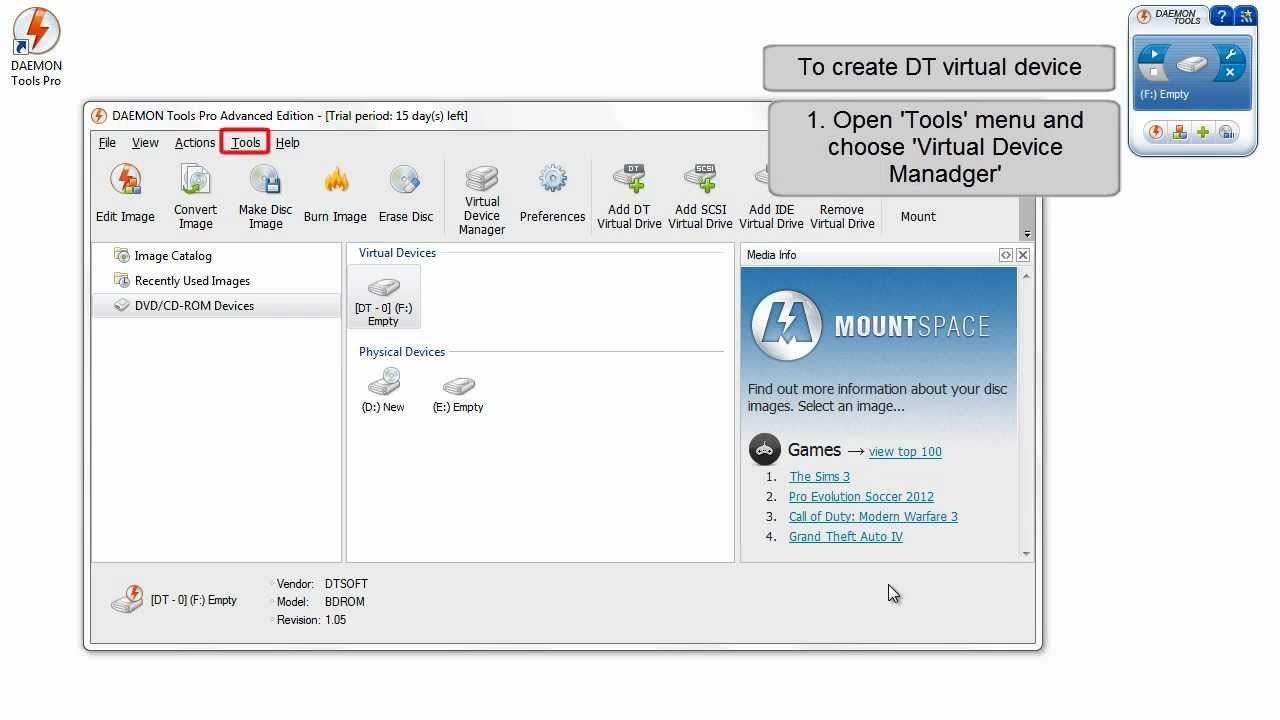Click the Media Info scrollbar down arrow
The image size is (1280, 720).
coord(1026,554)
